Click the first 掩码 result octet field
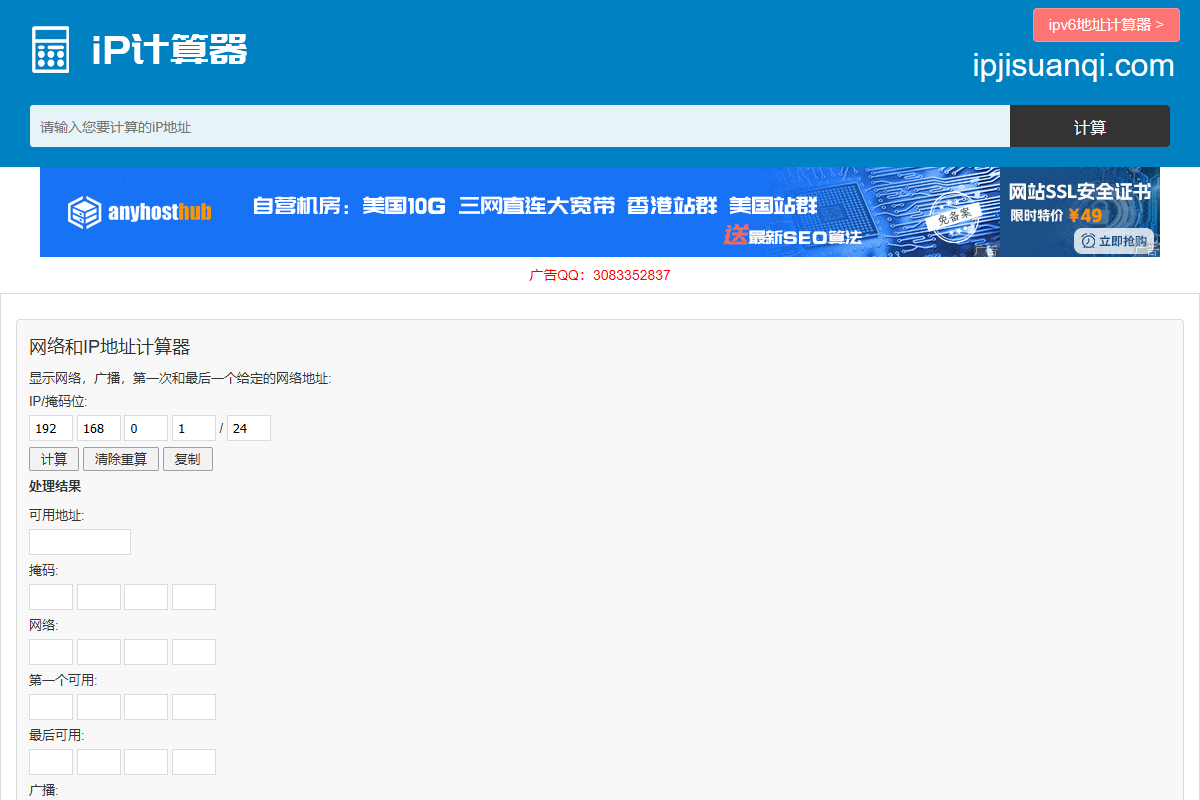Viewport: 1200px width, 800px height. pos(51,597)
